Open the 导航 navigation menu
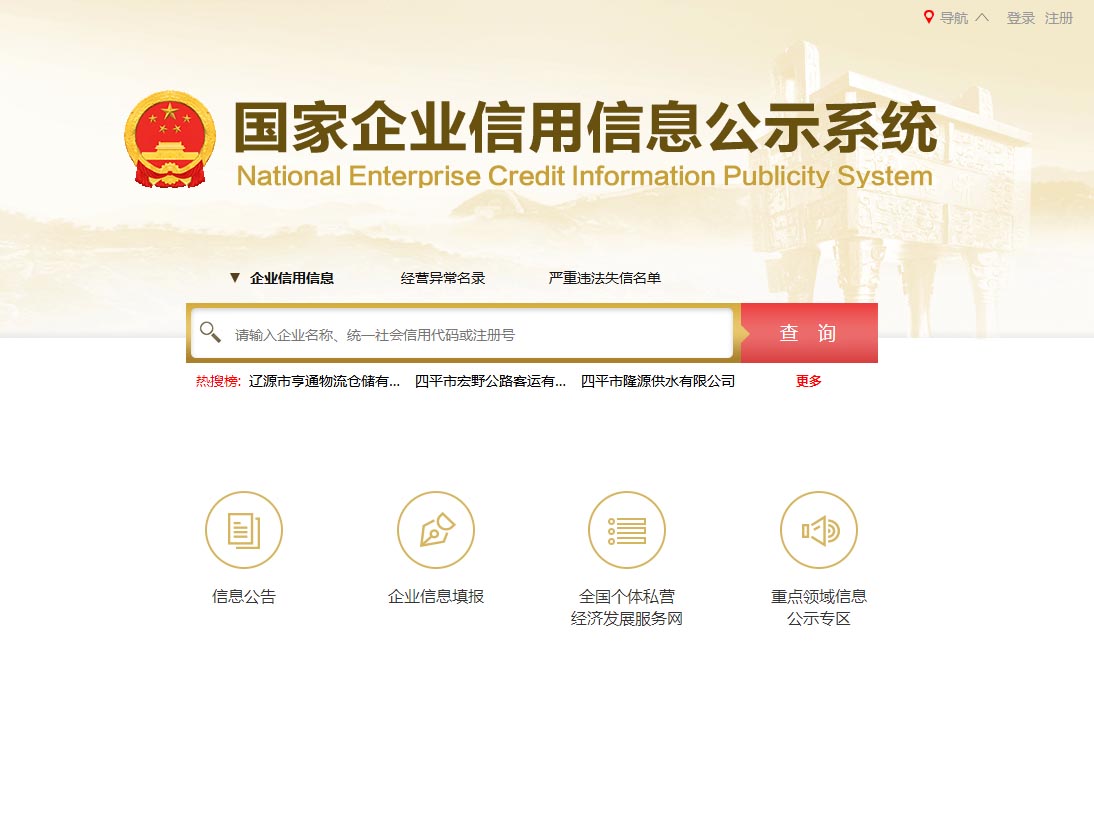 (954, 18)
